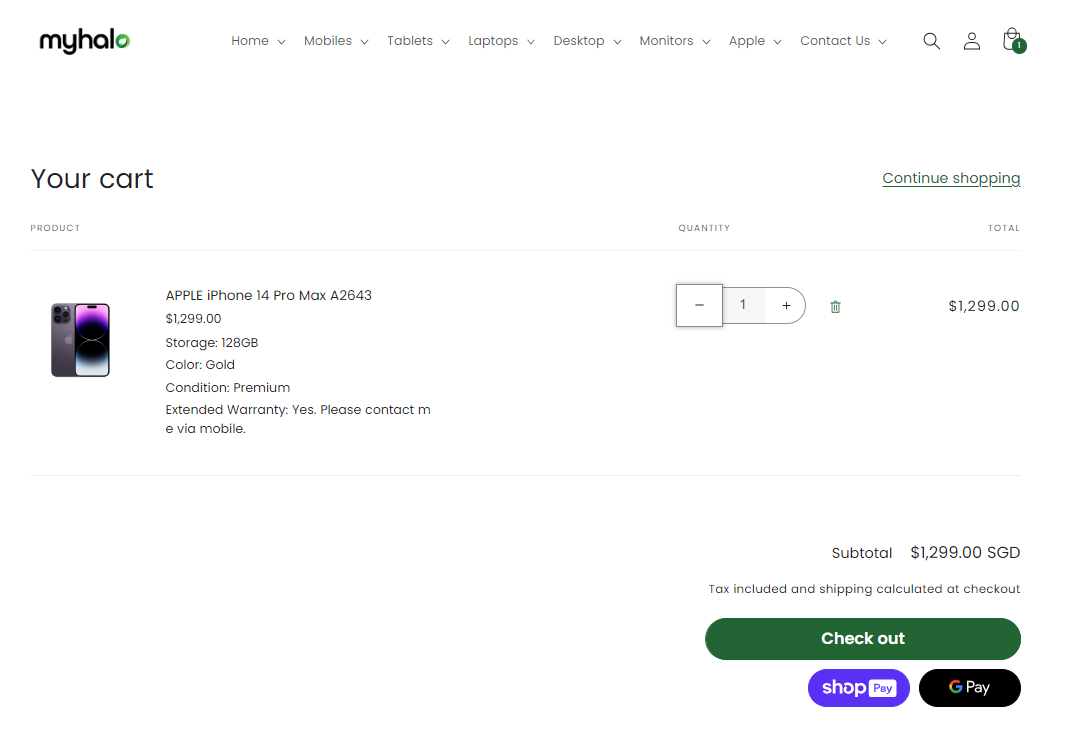Screen dimensions: 1090x751
Task: Expand the Home dropdown menu
Action: pyautogui.click(x=258, y=41)
